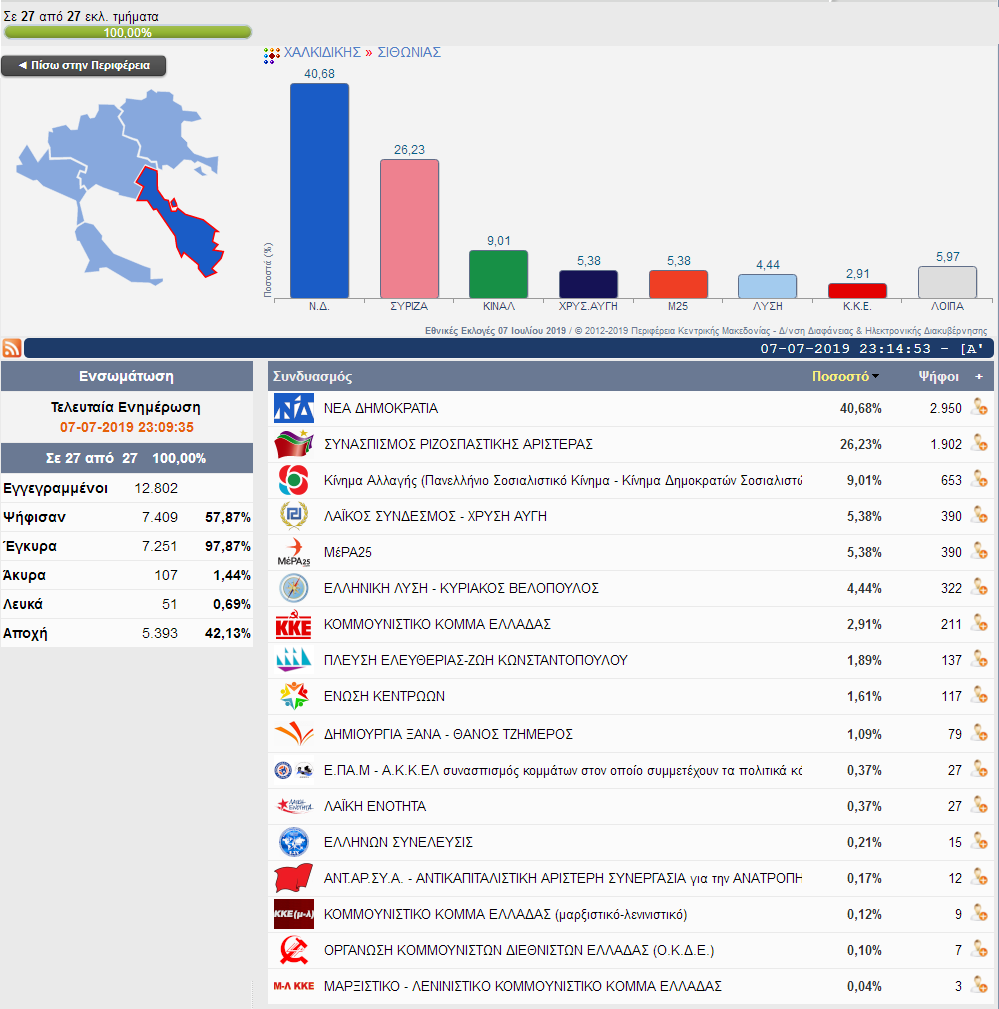
Task: Click the Λαϊκή Ενότητα logo
Action: tap(294, 806)
